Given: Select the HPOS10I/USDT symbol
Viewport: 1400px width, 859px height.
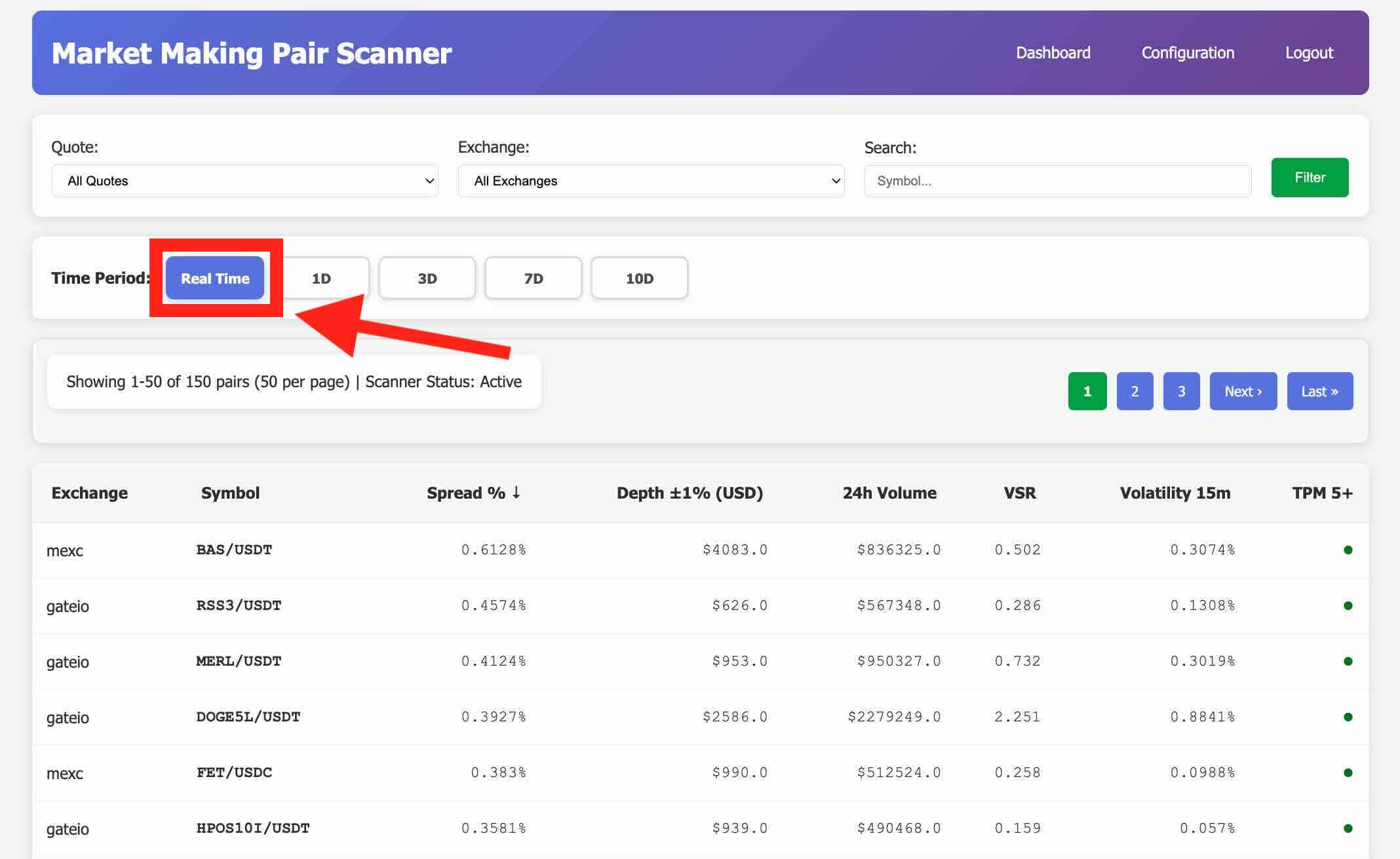Looking at the screenshot, I should click(x=253, y=828).
